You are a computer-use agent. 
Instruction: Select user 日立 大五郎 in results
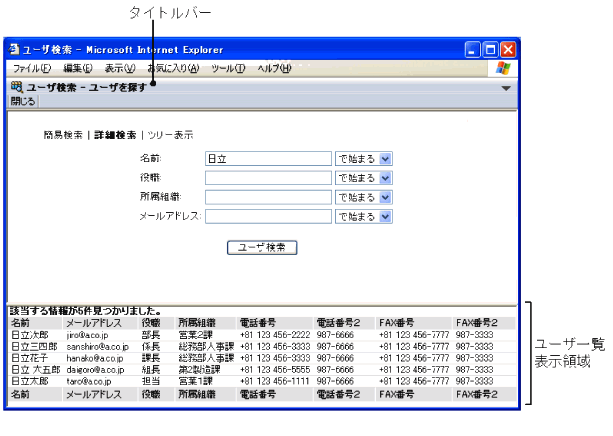36,370
